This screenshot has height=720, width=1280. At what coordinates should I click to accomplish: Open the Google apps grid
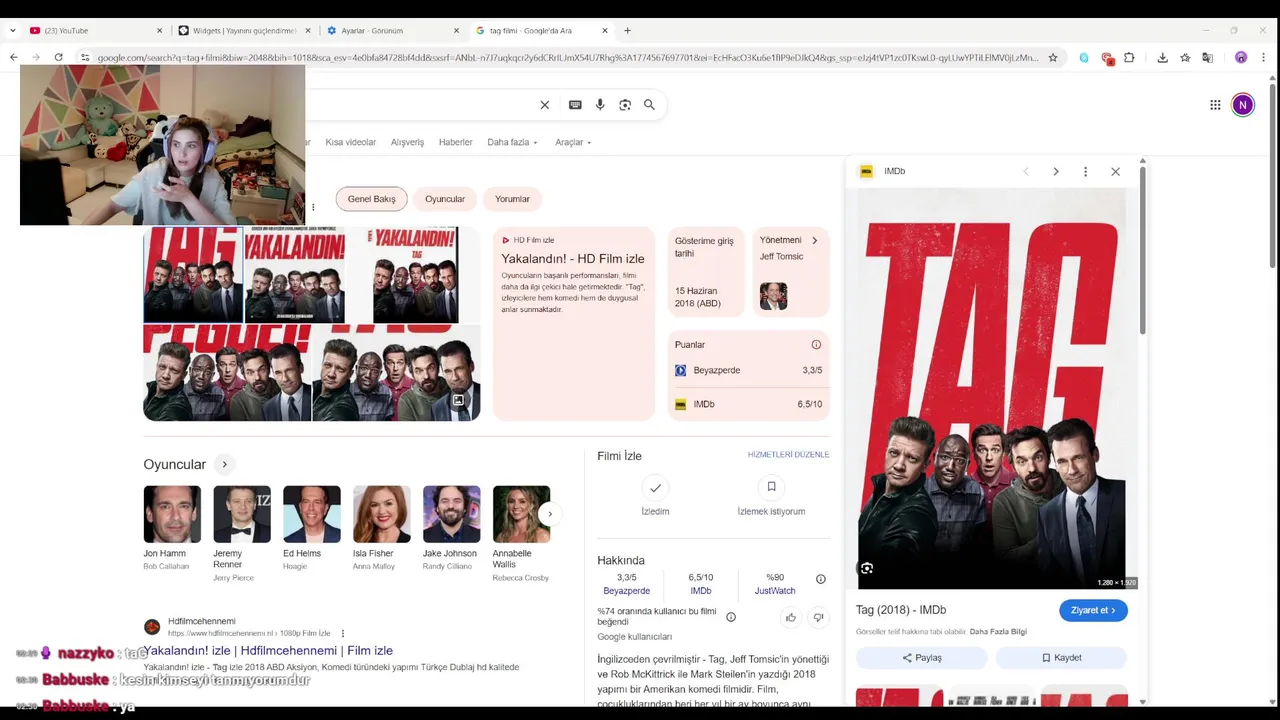click(1215, 105)
